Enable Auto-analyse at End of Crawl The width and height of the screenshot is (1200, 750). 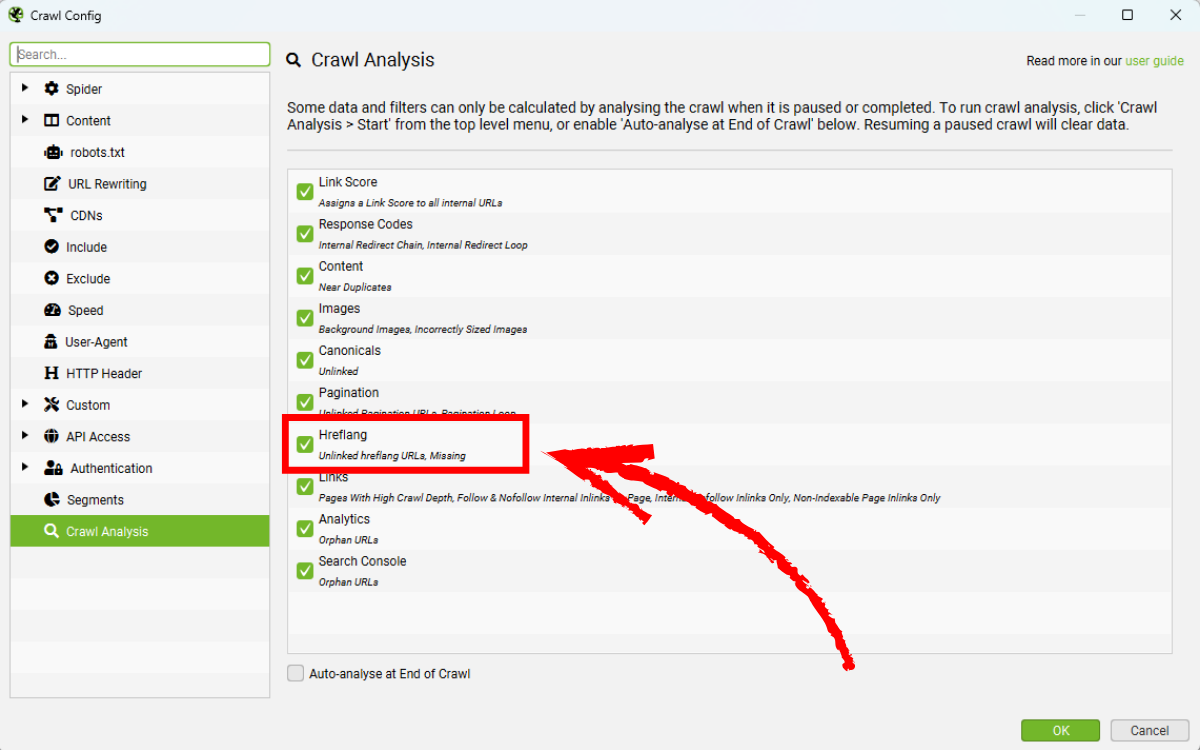coord(295,673)
